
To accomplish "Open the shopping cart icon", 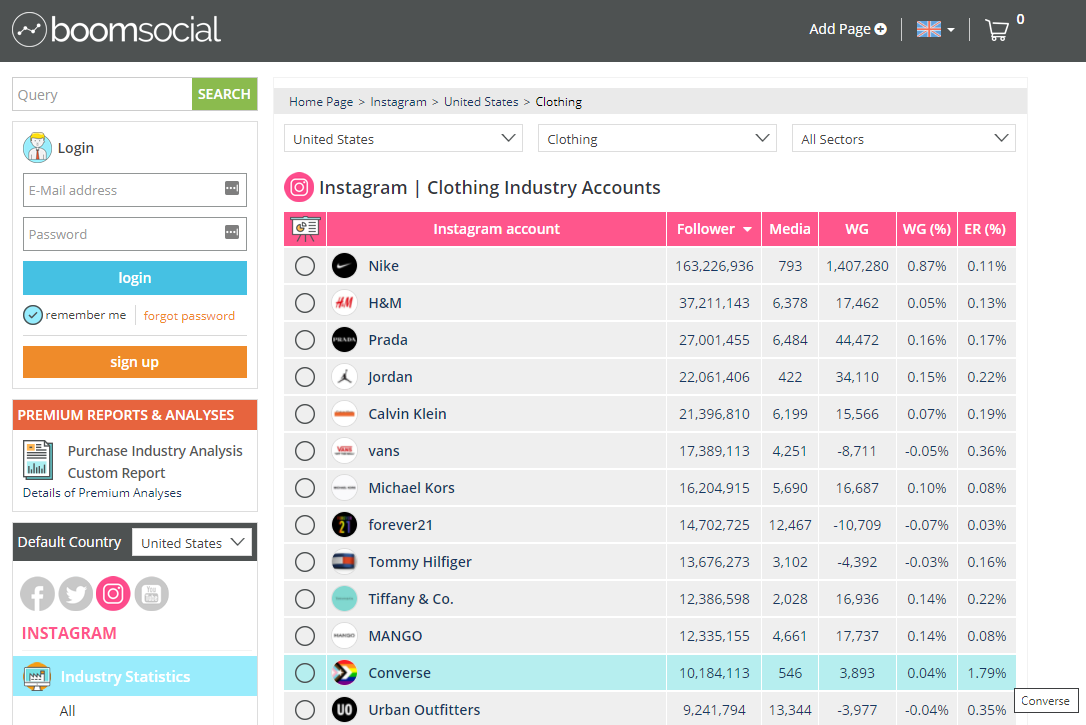I will point(997,30).
